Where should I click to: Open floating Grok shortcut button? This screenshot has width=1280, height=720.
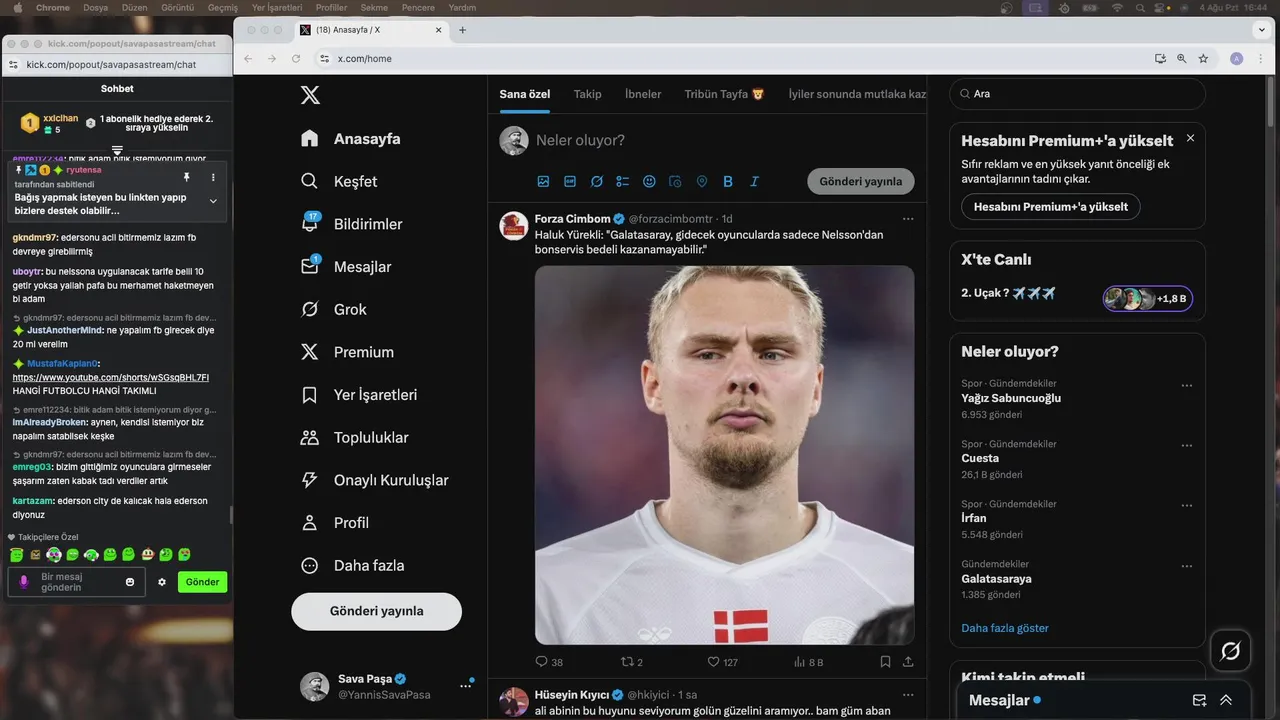click(1231, 651)
